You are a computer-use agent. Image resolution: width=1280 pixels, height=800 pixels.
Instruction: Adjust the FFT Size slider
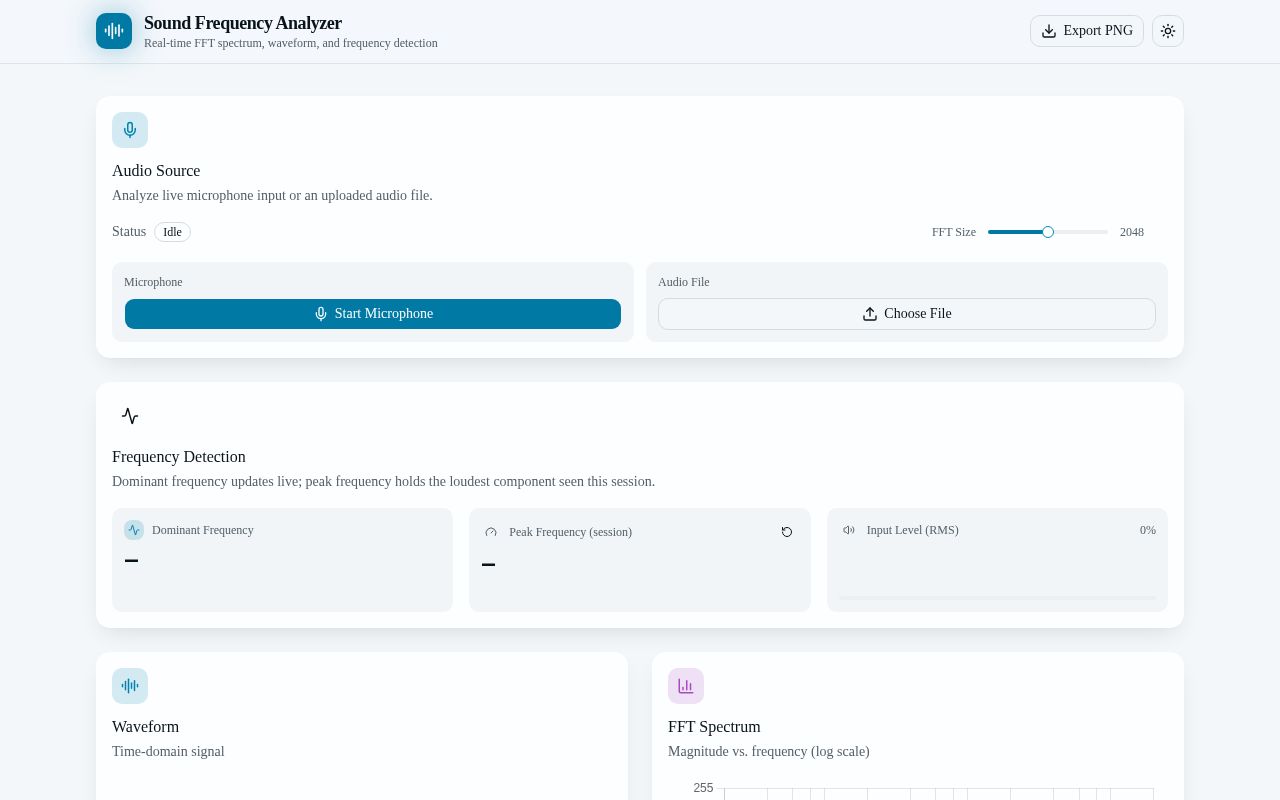coord(1048,232)
